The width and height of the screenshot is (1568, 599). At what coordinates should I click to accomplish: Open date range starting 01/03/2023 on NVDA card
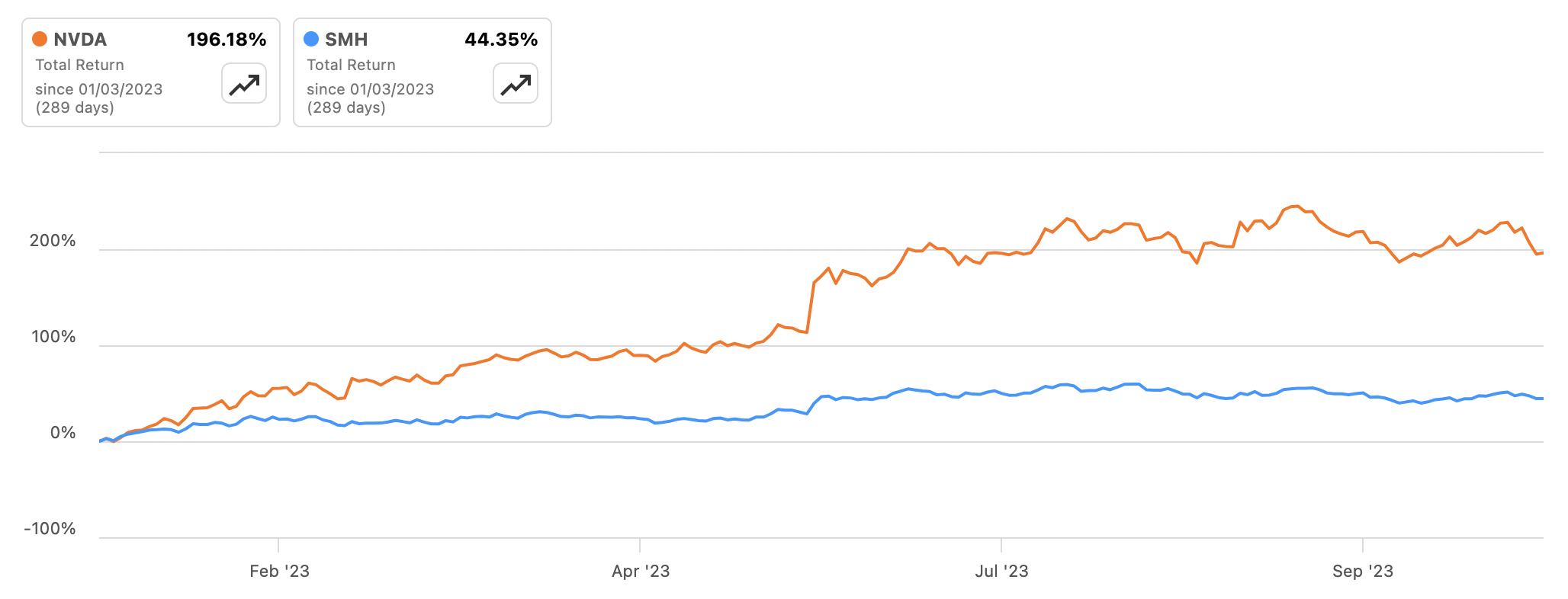tap(99, 89)
